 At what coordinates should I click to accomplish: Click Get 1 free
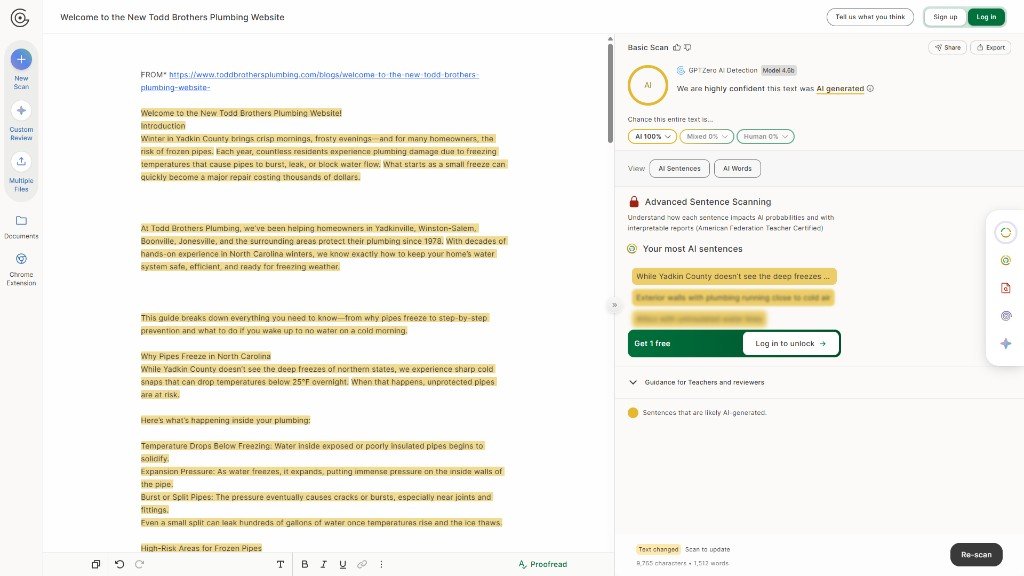652,344
